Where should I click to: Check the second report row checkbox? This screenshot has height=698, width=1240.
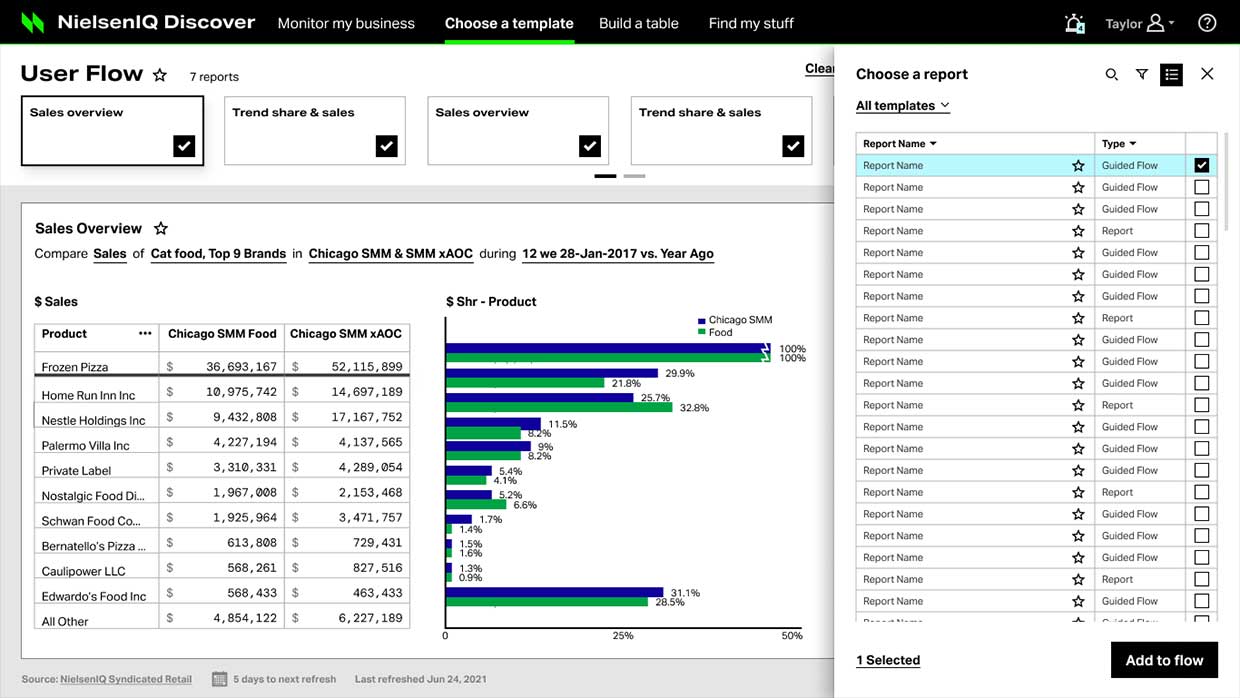[1202, 187]
